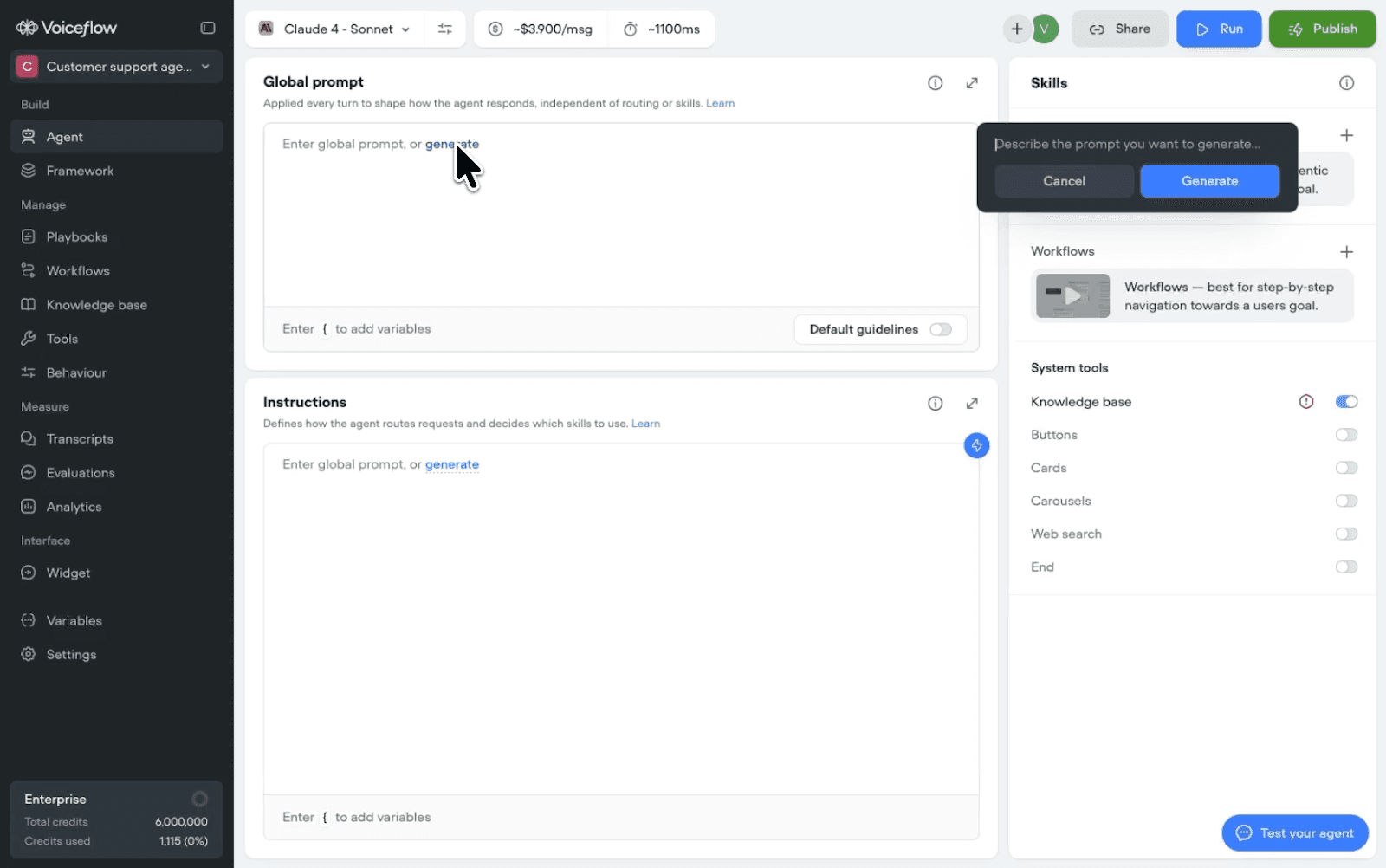1386x868 pixels.
Task: Add collaborator with plus icon
Action: [x=1017, y=29]
